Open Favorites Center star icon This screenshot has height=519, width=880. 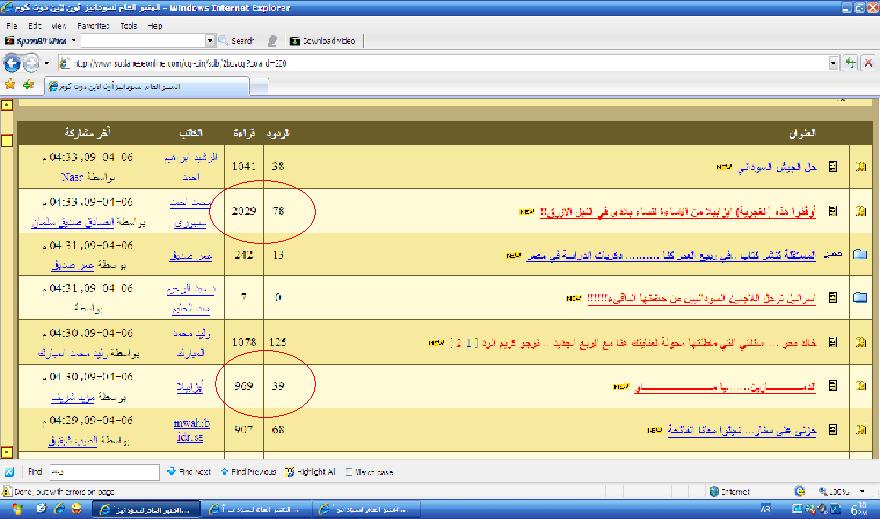pyautogui.click(x=10, y=85)
